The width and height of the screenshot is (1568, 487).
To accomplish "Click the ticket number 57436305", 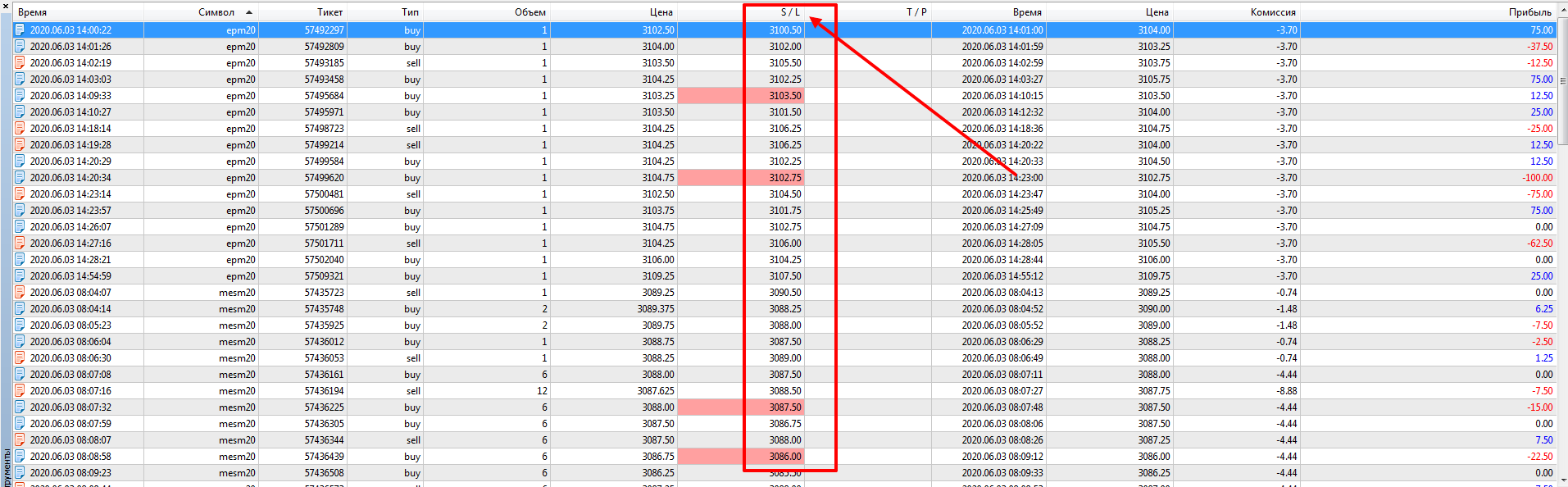I will [x=324, y=424].
